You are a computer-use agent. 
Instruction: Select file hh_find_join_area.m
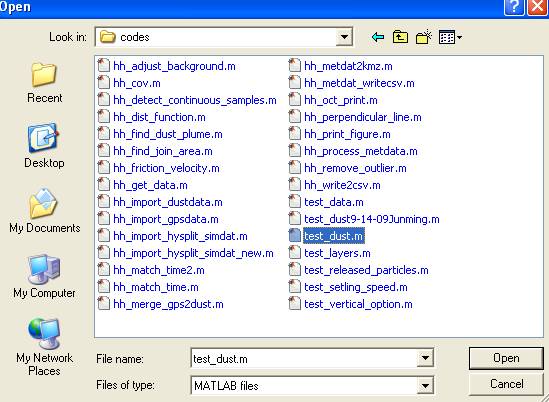[163, 151]
